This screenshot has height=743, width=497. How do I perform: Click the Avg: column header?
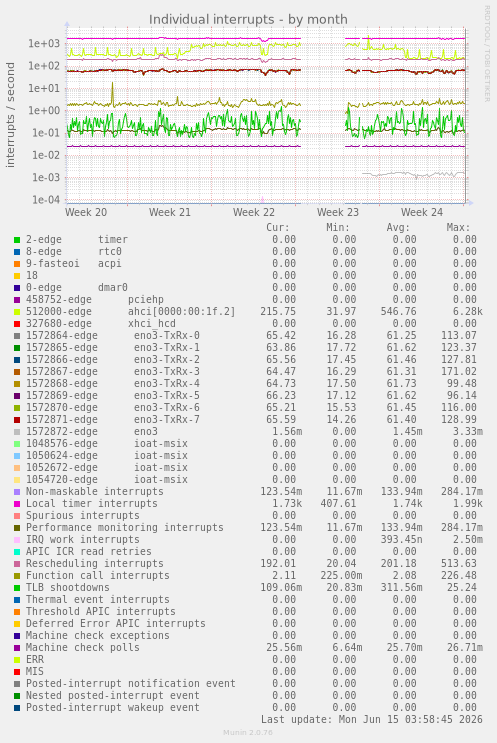(398, 227)
